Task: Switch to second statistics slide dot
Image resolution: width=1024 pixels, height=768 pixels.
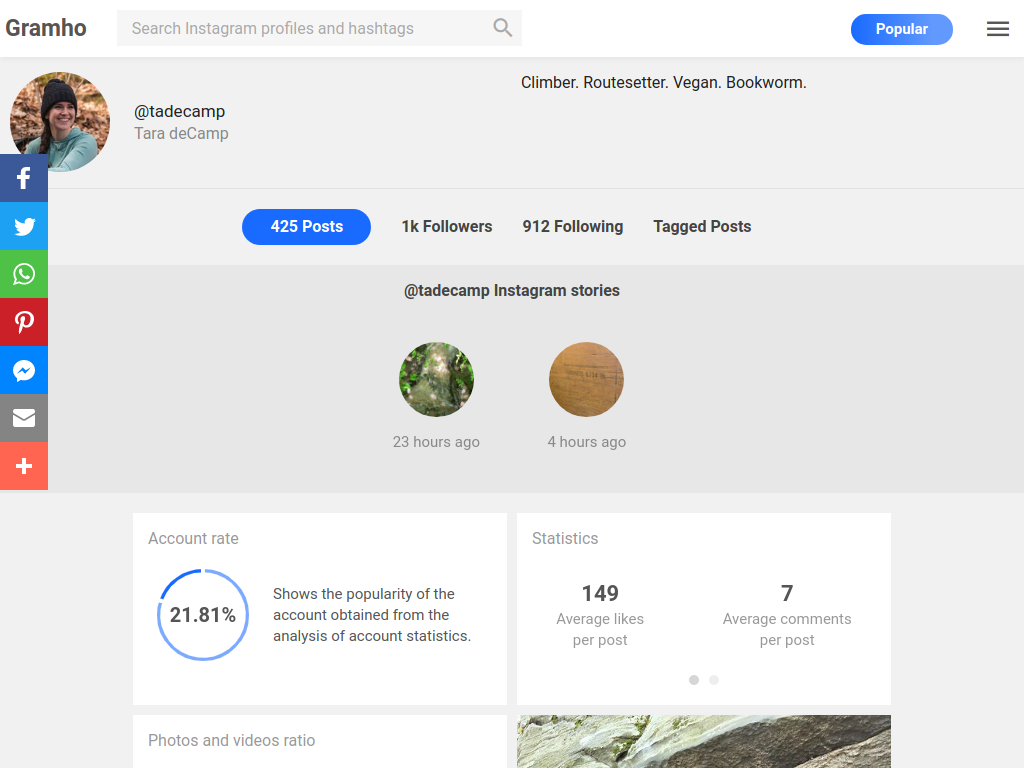Action: (x=714, y=680)
